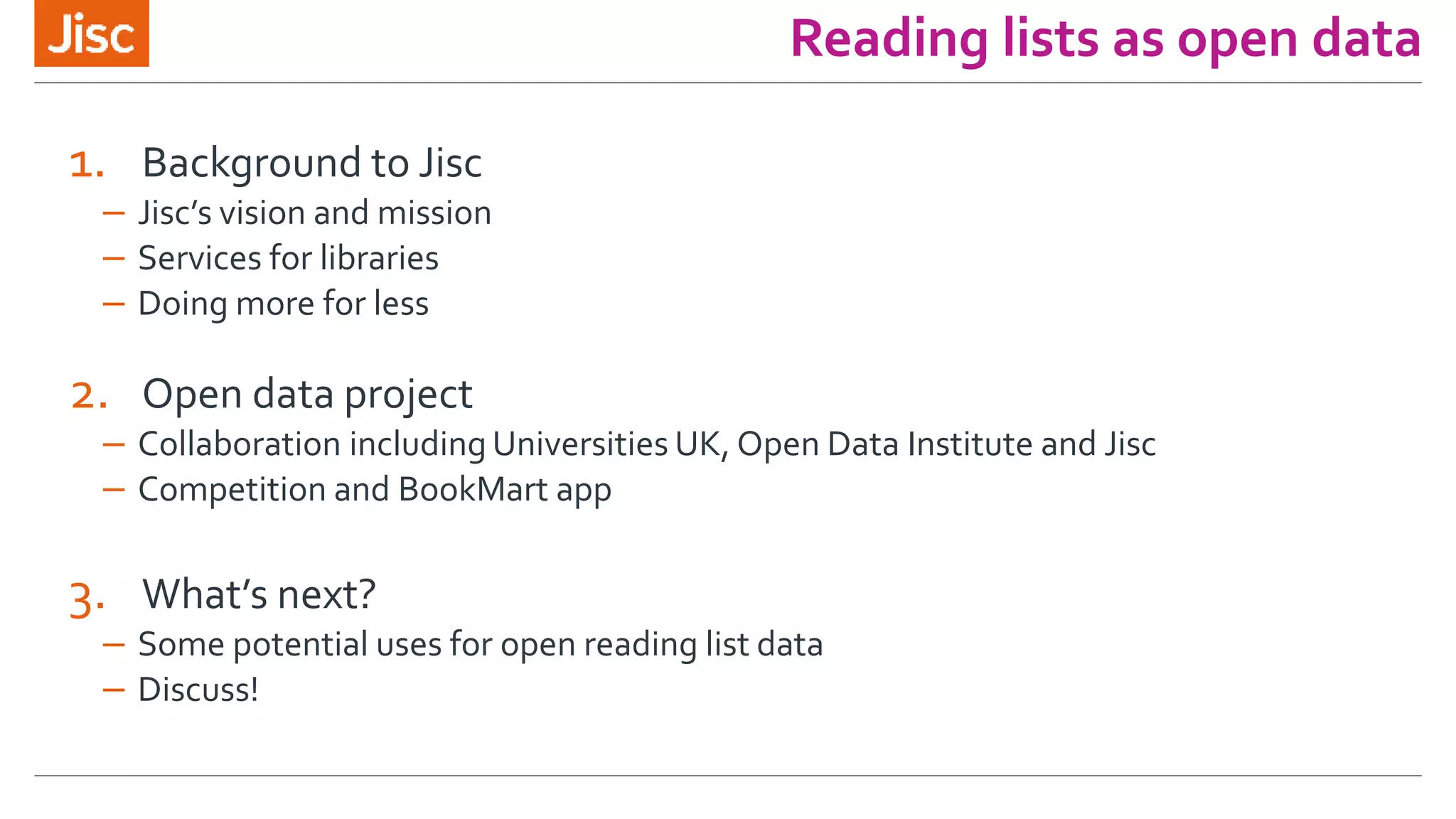Click the dash before 'Doing more for less'

click(x=114, y=304)
